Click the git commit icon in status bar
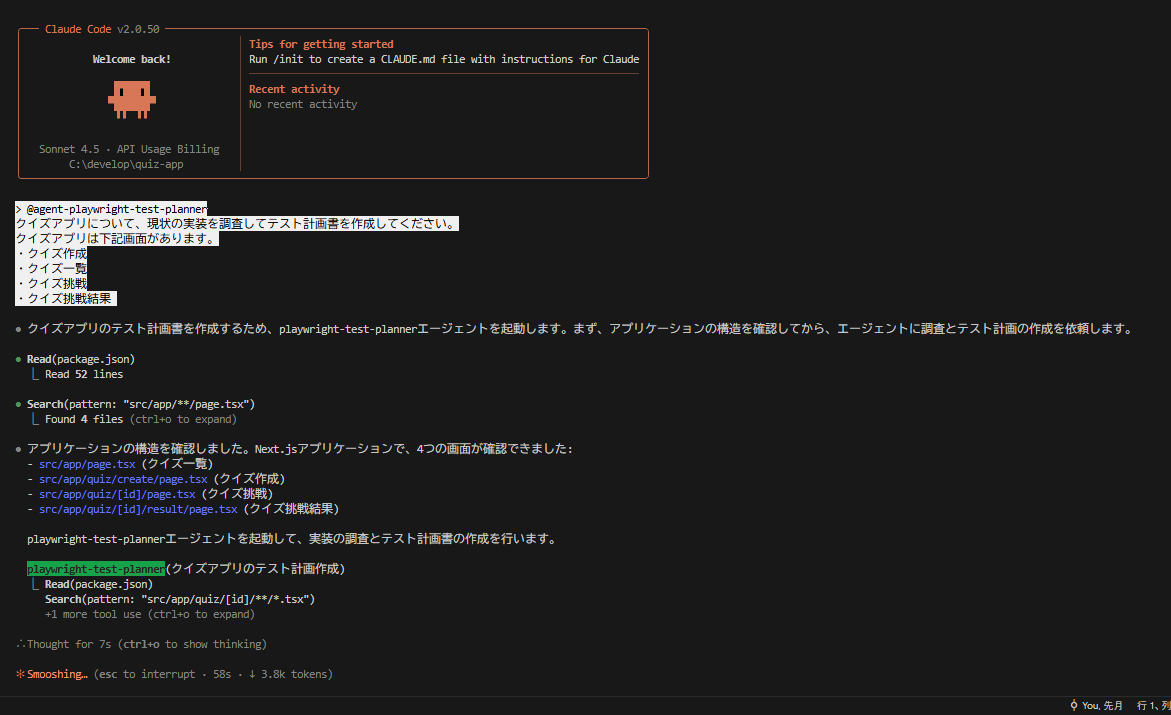1171x715 pixels. point(1073,706)
